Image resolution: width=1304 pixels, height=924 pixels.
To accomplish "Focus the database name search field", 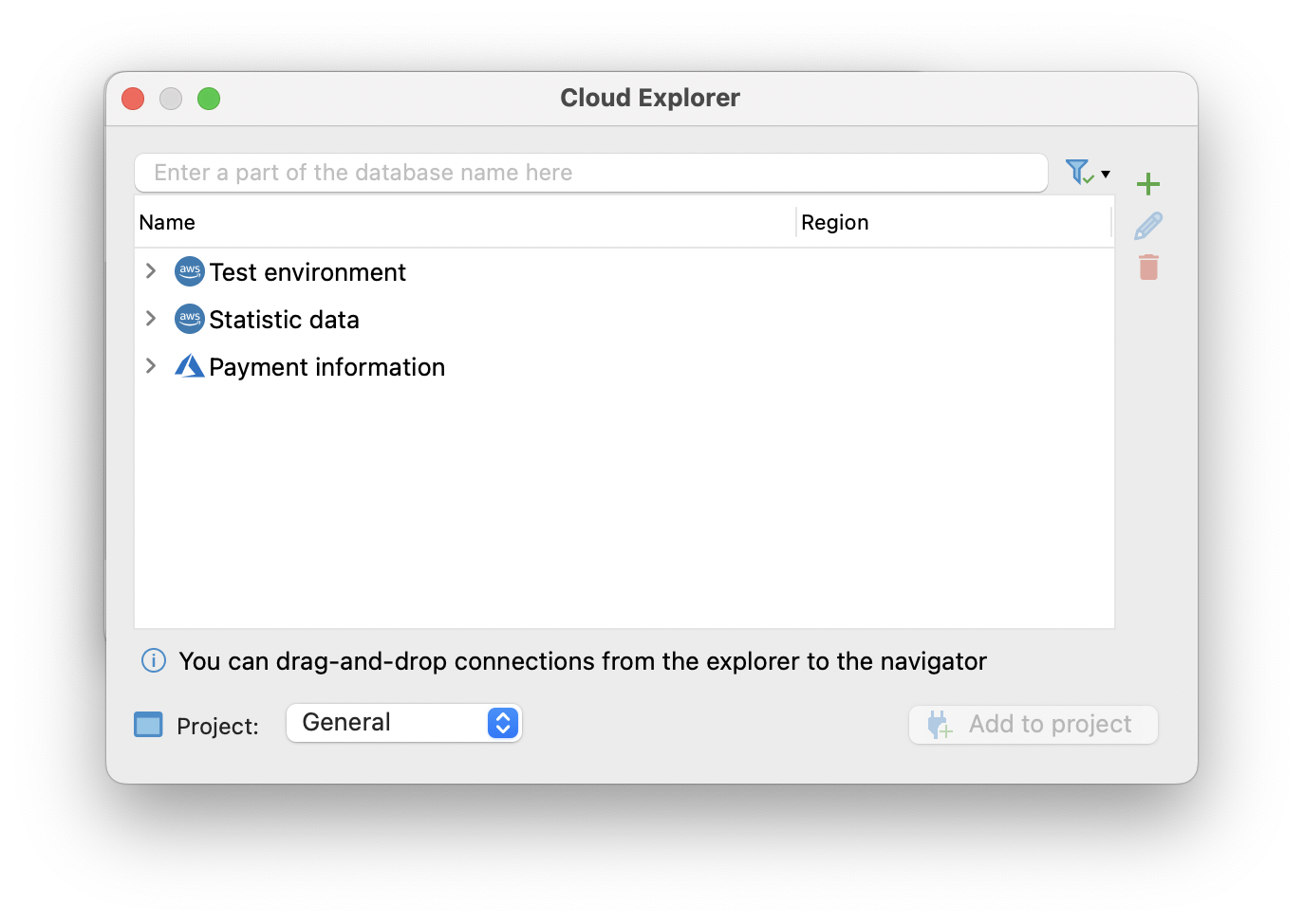I will (x=590, y=173).
